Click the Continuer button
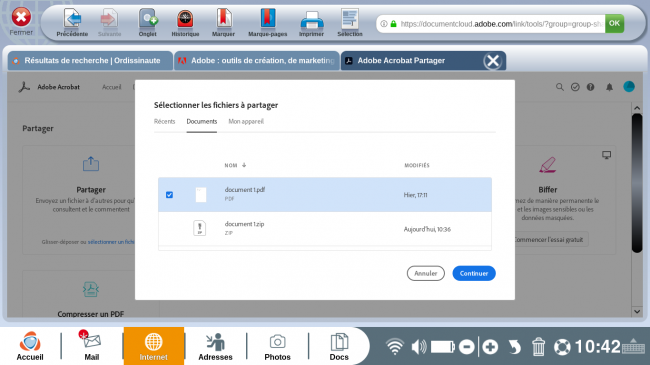The width and height of the screenshot is (650, 365). pyautogui.click(x=474, y=273)
